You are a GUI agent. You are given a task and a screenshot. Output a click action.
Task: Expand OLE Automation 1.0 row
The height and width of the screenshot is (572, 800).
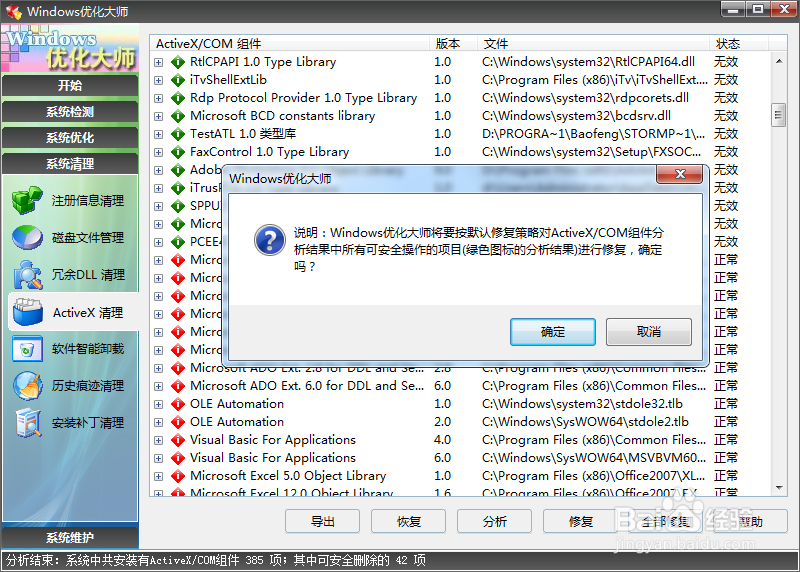(x=159, y=404)
